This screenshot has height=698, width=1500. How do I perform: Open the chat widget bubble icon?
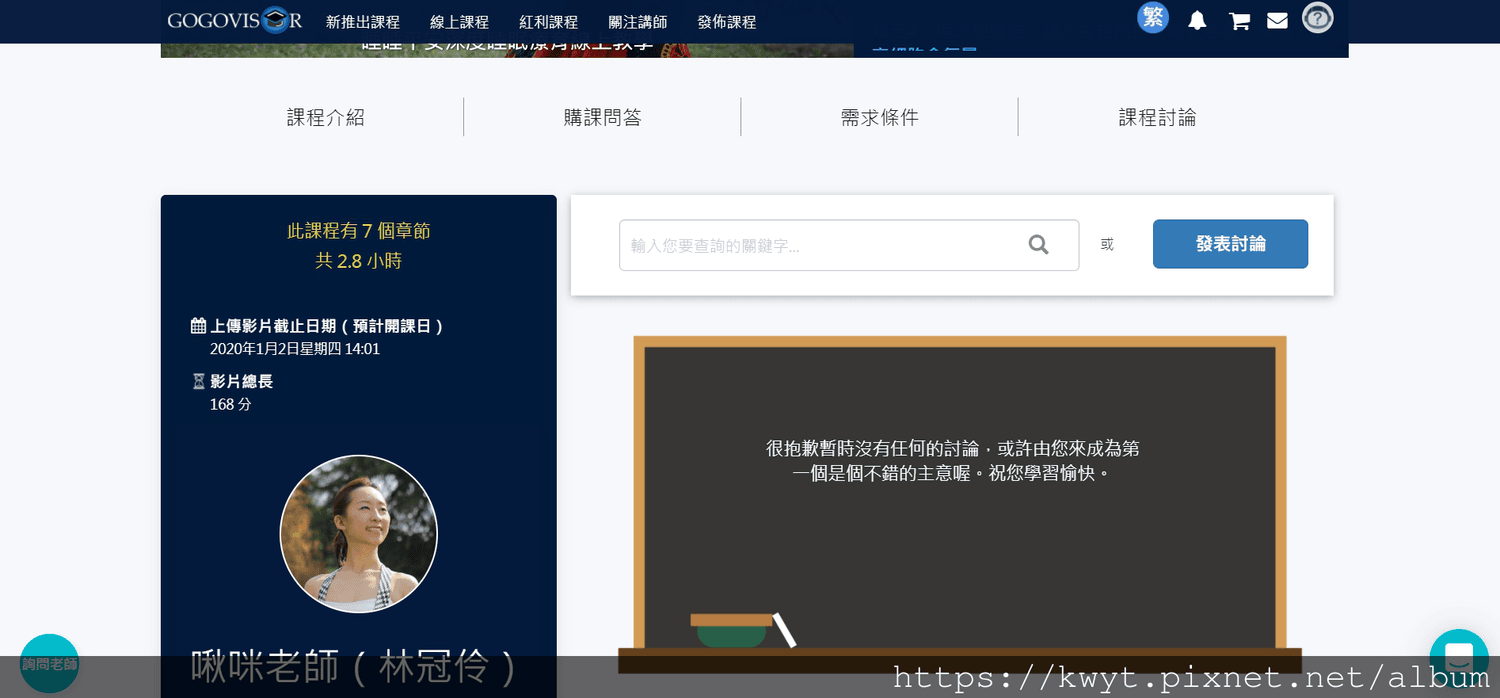pyautogui.click(x=1459, y=658)
